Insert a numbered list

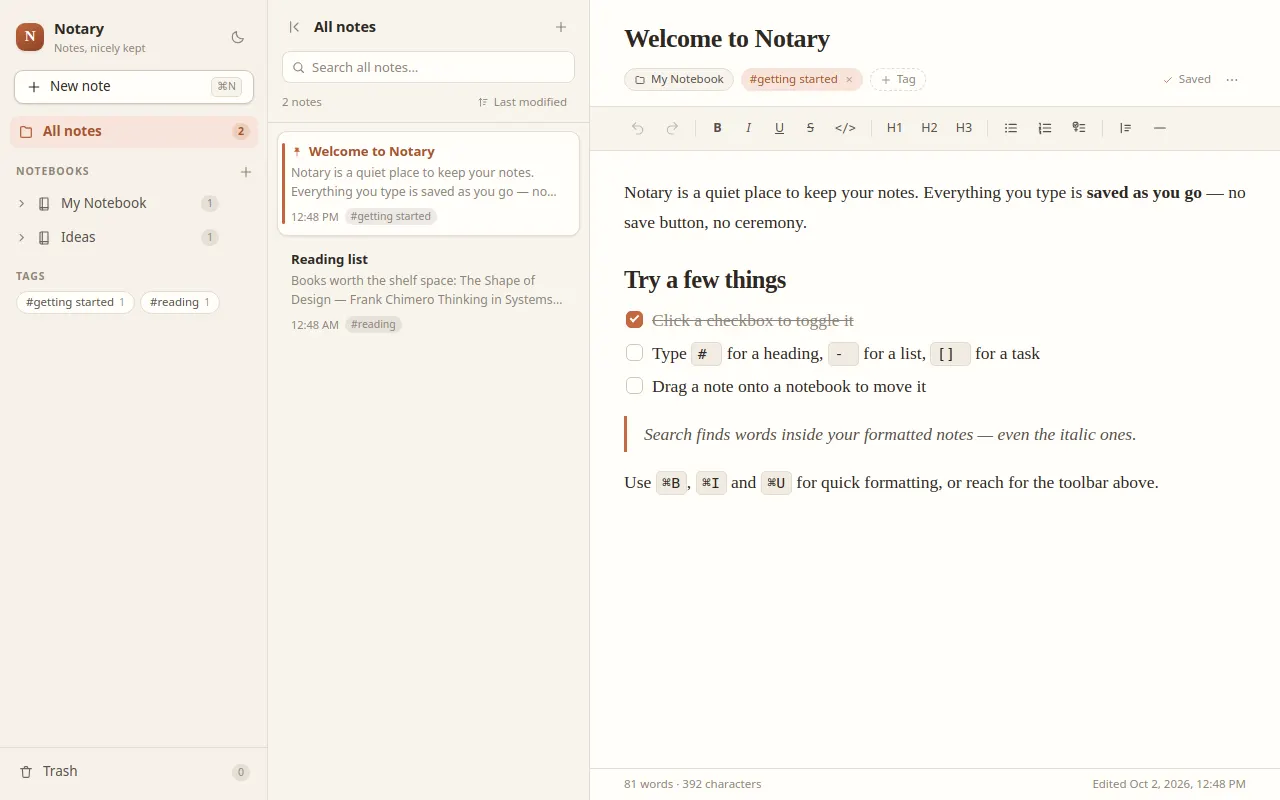point(1045,128)
